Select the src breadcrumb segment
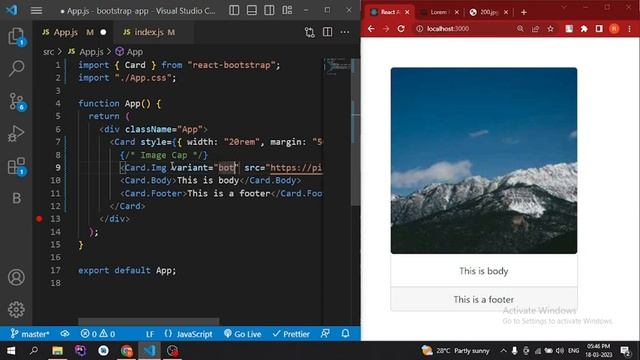This screenshot has width=640, height=360. point(48,52)
